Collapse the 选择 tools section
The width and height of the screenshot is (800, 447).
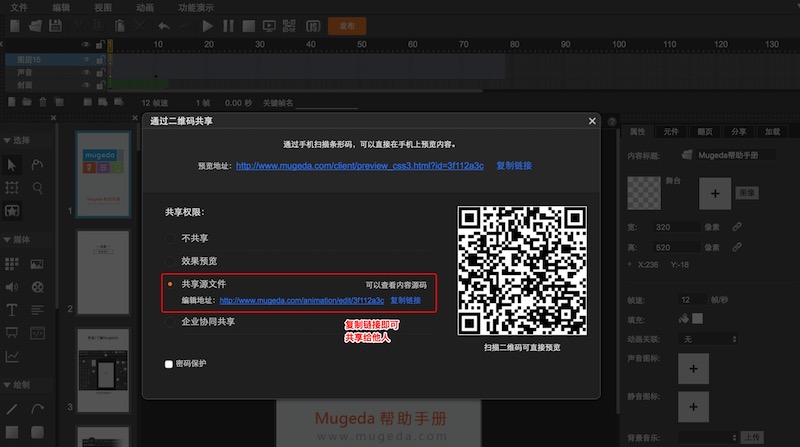pyautogui.click(x=7, y=140)
